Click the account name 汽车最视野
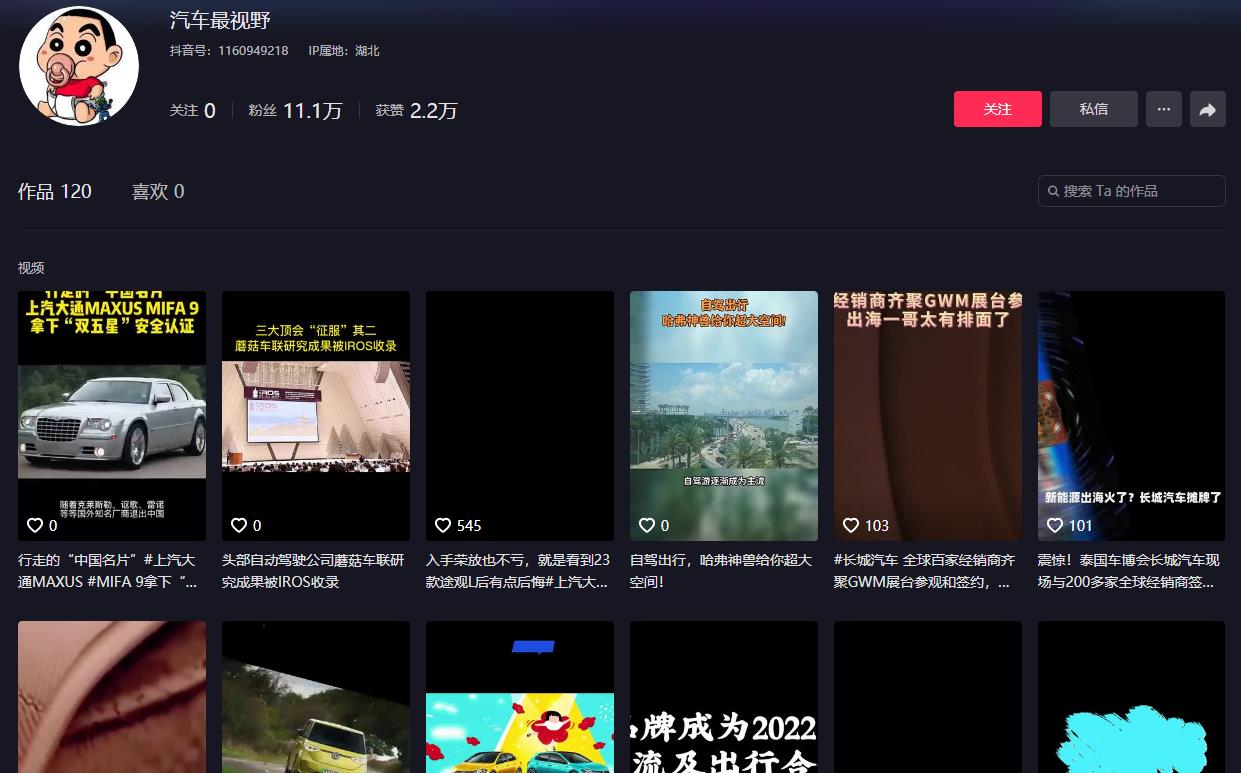1241x773 pixels. tap(220, 20)
